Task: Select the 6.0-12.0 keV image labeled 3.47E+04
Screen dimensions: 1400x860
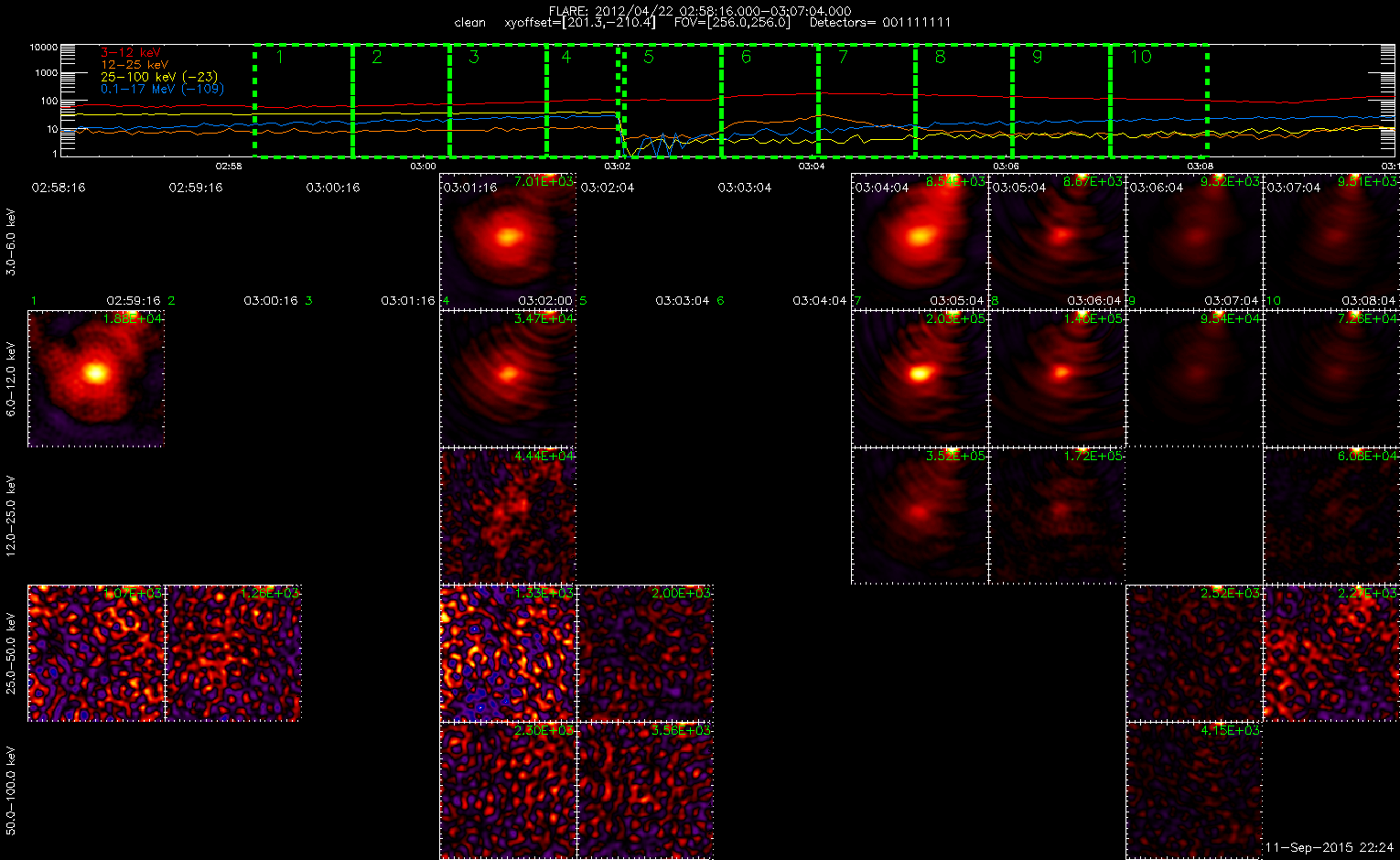Action: [x=508, y=379]
